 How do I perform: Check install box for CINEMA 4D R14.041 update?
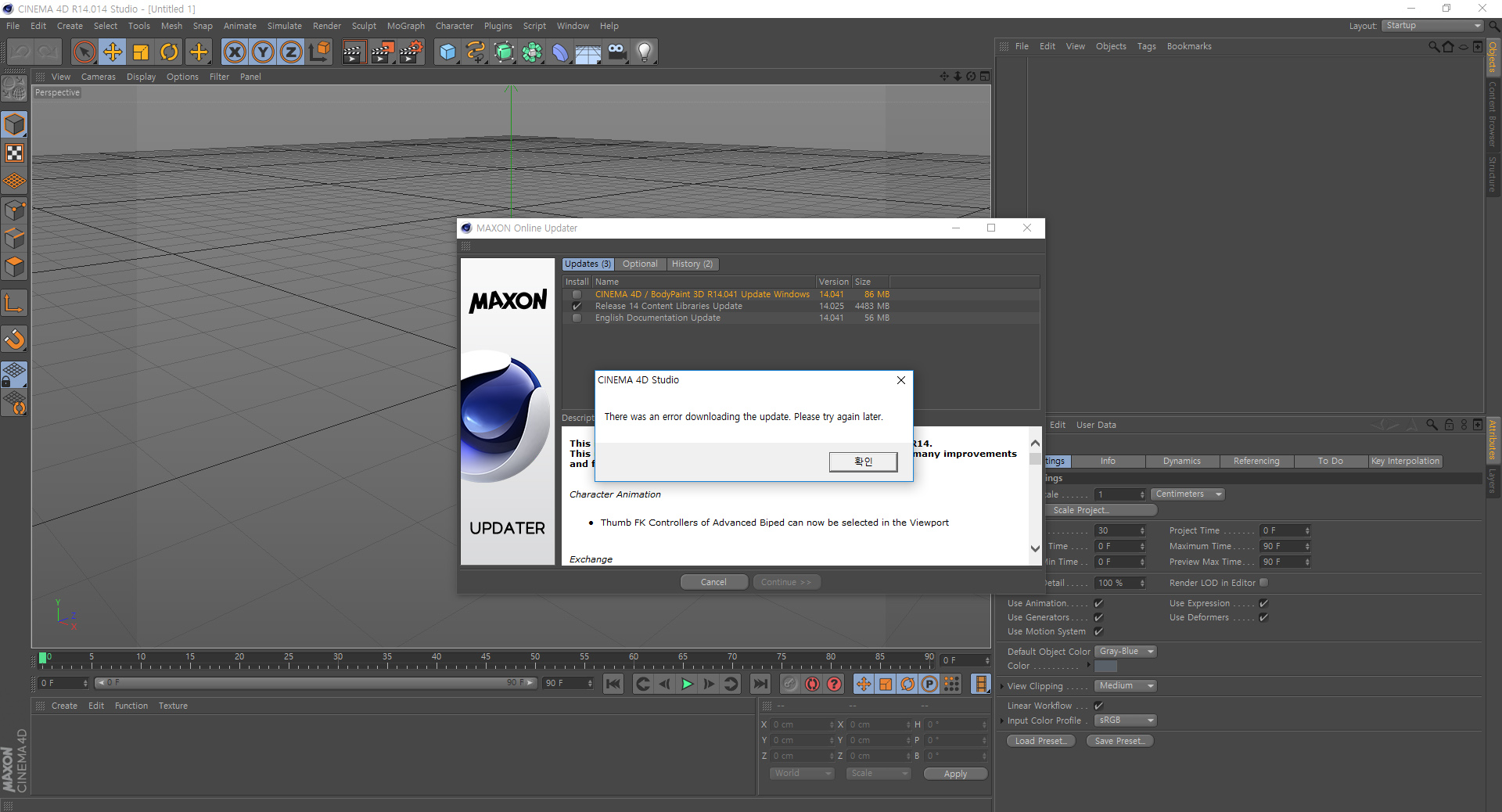click(577, 295)
